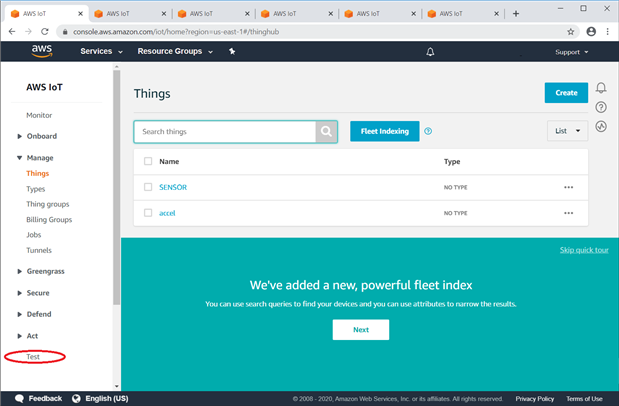Open the help question mark icon
619x406 pixels.
pos(601,107)
